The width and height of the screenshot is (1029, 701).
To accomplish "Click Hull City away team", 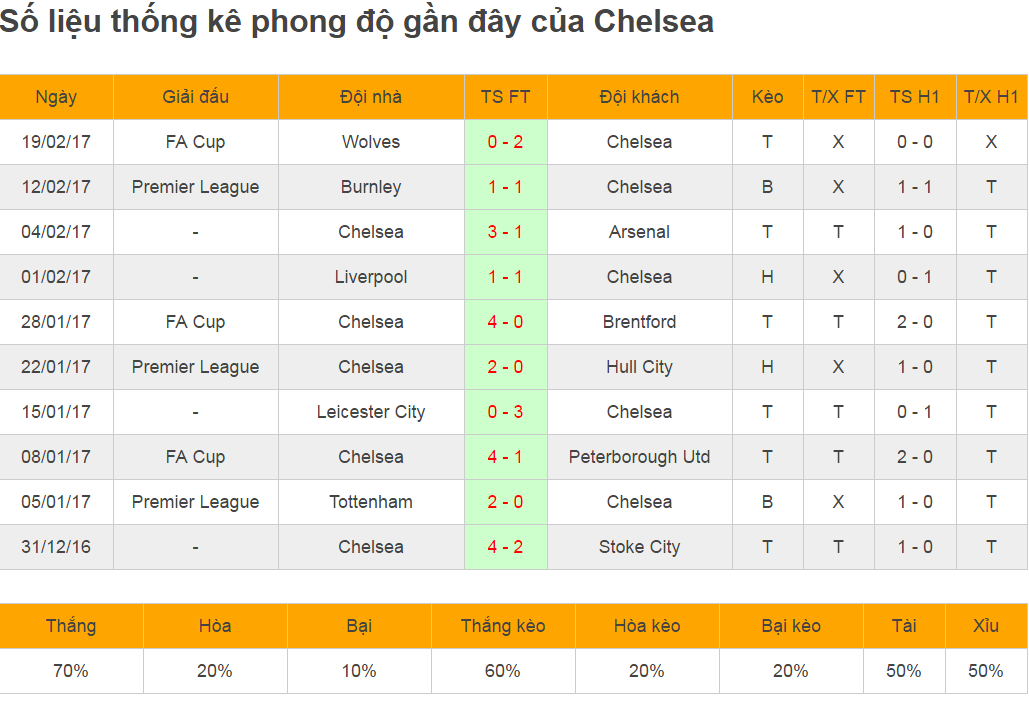I will 639,367.
